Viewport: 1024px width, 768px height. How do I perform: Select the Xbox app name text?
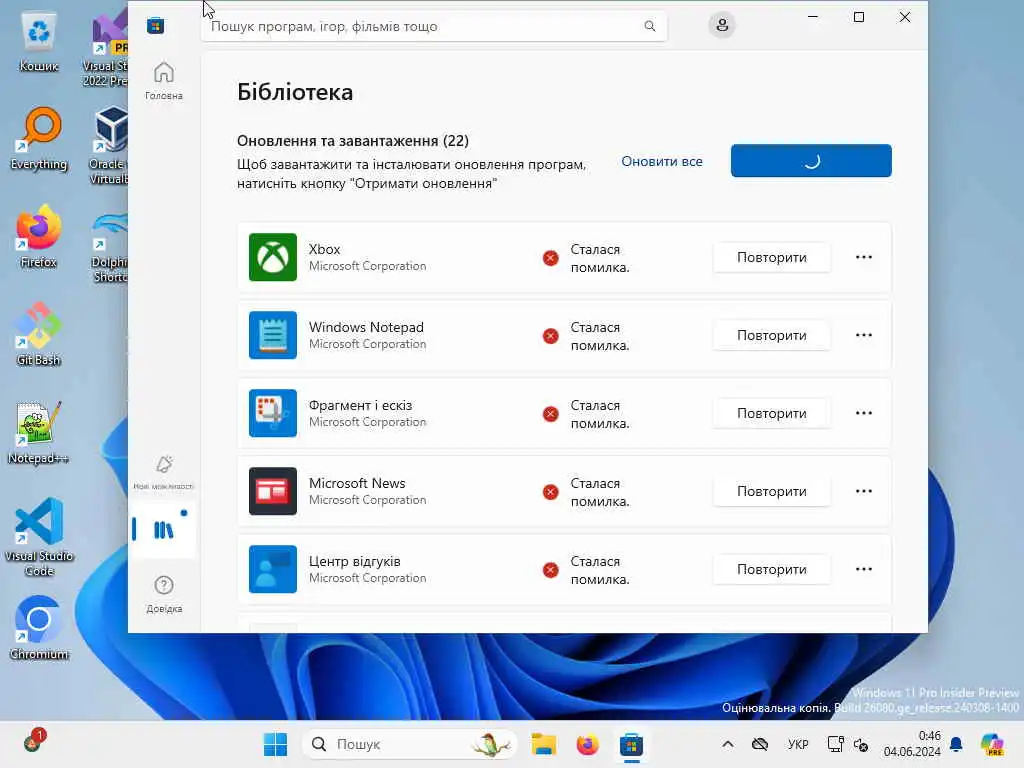coord(325,249)
